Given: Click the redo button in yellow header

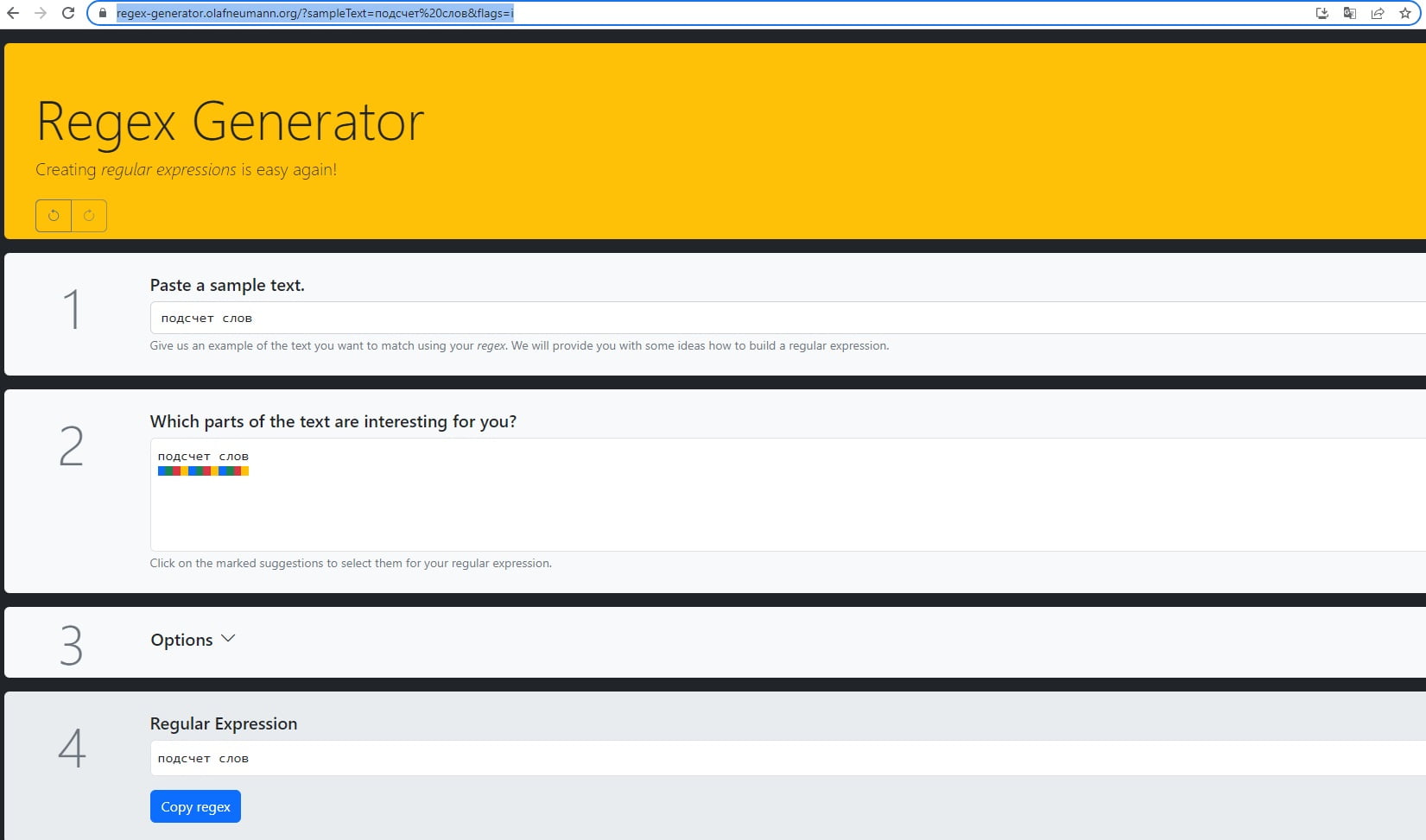Looking at the screenshot, I should pos(89,216).
